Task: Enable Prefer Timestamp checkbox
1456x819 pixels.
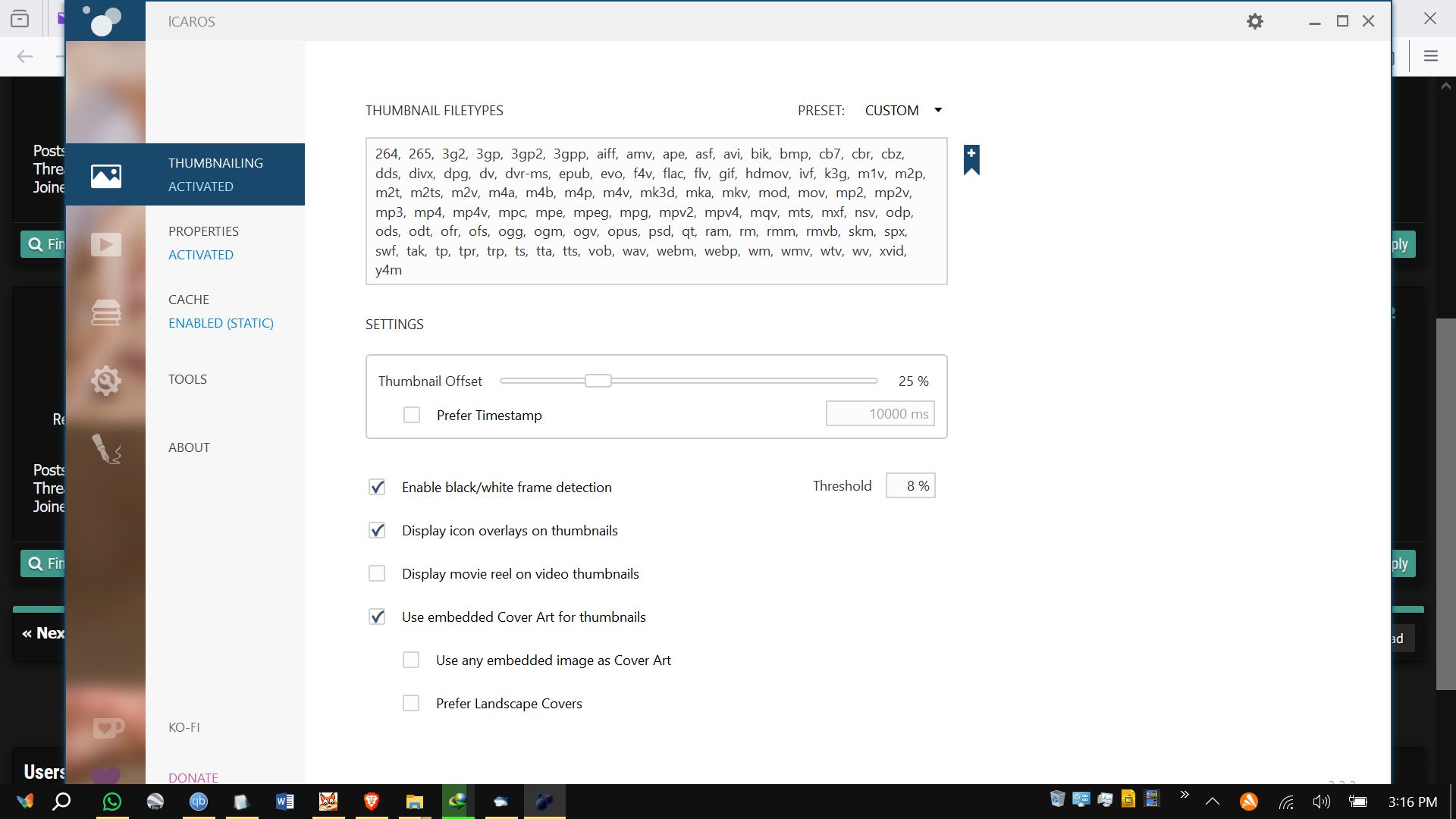Action: 412,415
